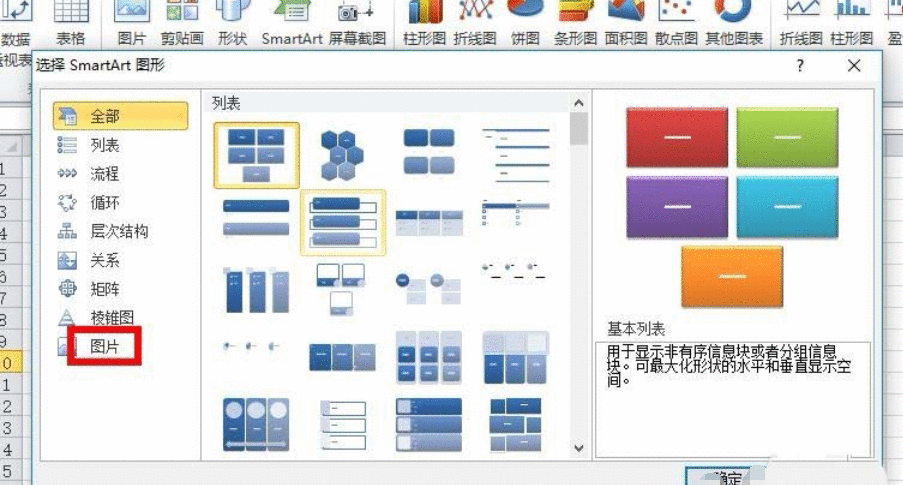Screen dimensions: 903x485
Task: Open the 散点图 chart menu
Action: [x=677, y=24]
